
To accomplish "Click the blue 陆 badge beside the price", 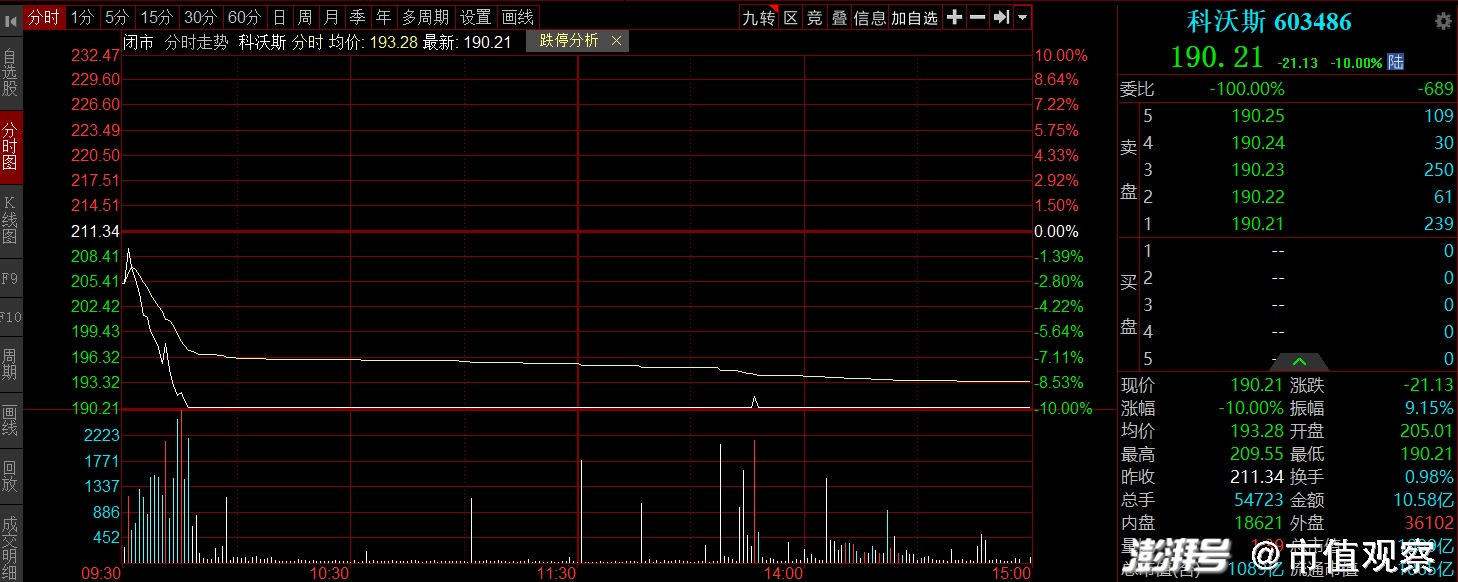I will point(1396,62).
